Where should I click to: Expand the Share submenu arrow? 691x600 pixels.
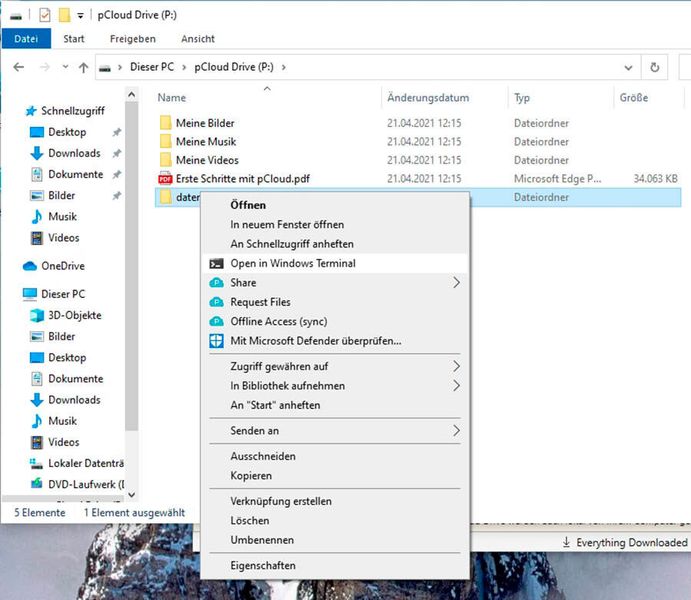click(457, 283)
